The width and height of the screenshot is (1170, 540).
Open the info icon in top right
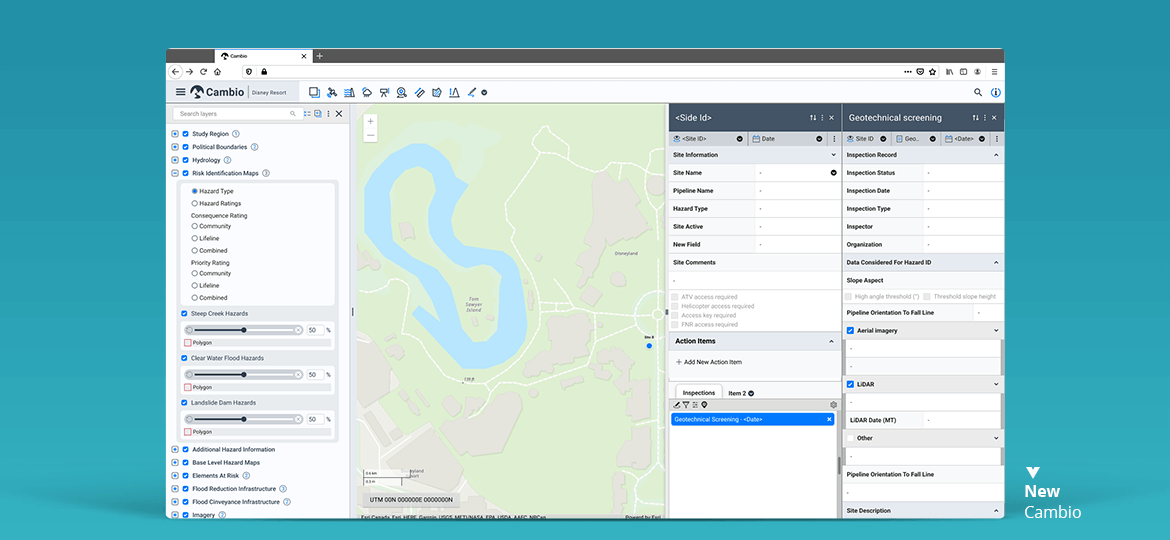point(995,92)
